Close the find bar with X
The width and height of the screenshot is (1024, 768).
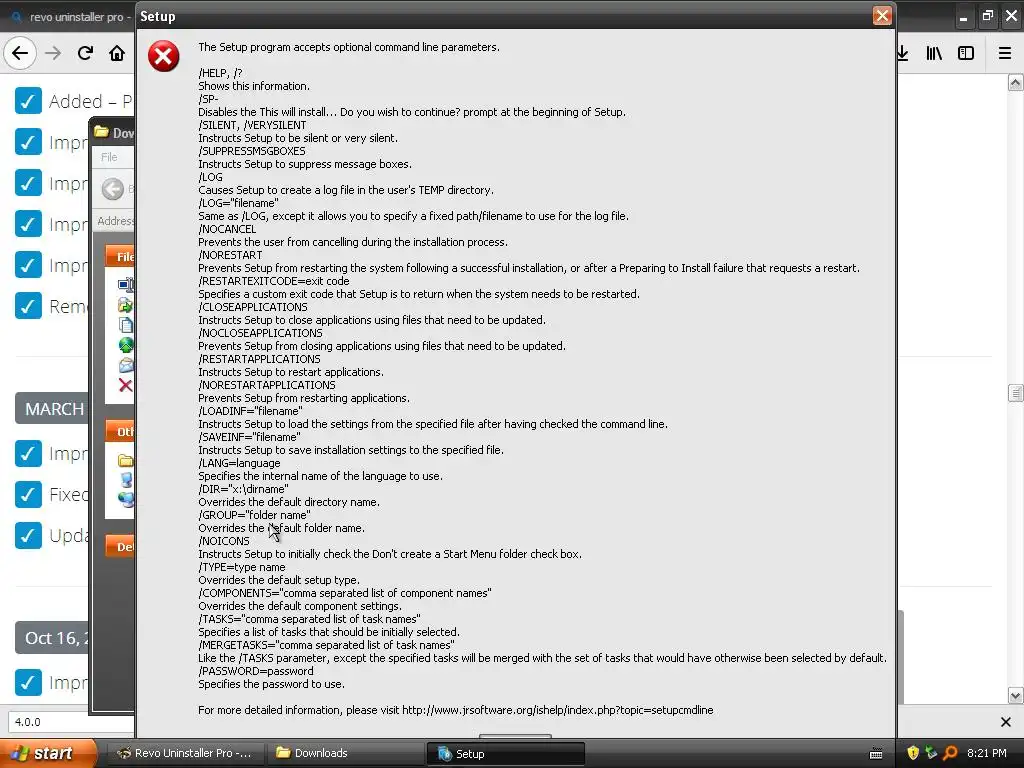tap(1006, 722)
